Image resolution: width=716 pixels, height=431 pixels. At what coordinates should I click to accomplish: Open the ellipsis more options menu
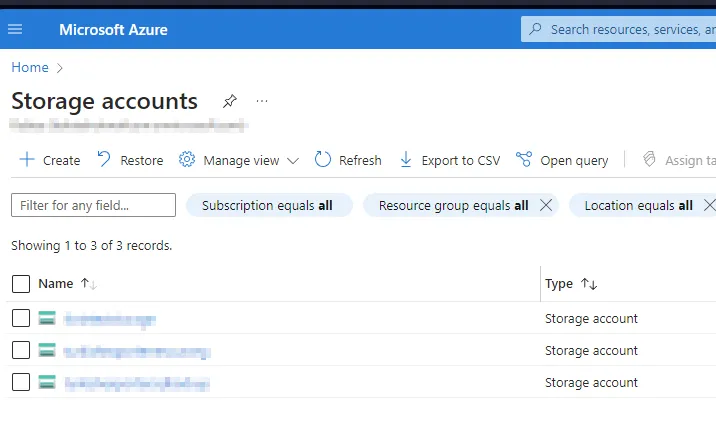point(262,101)
